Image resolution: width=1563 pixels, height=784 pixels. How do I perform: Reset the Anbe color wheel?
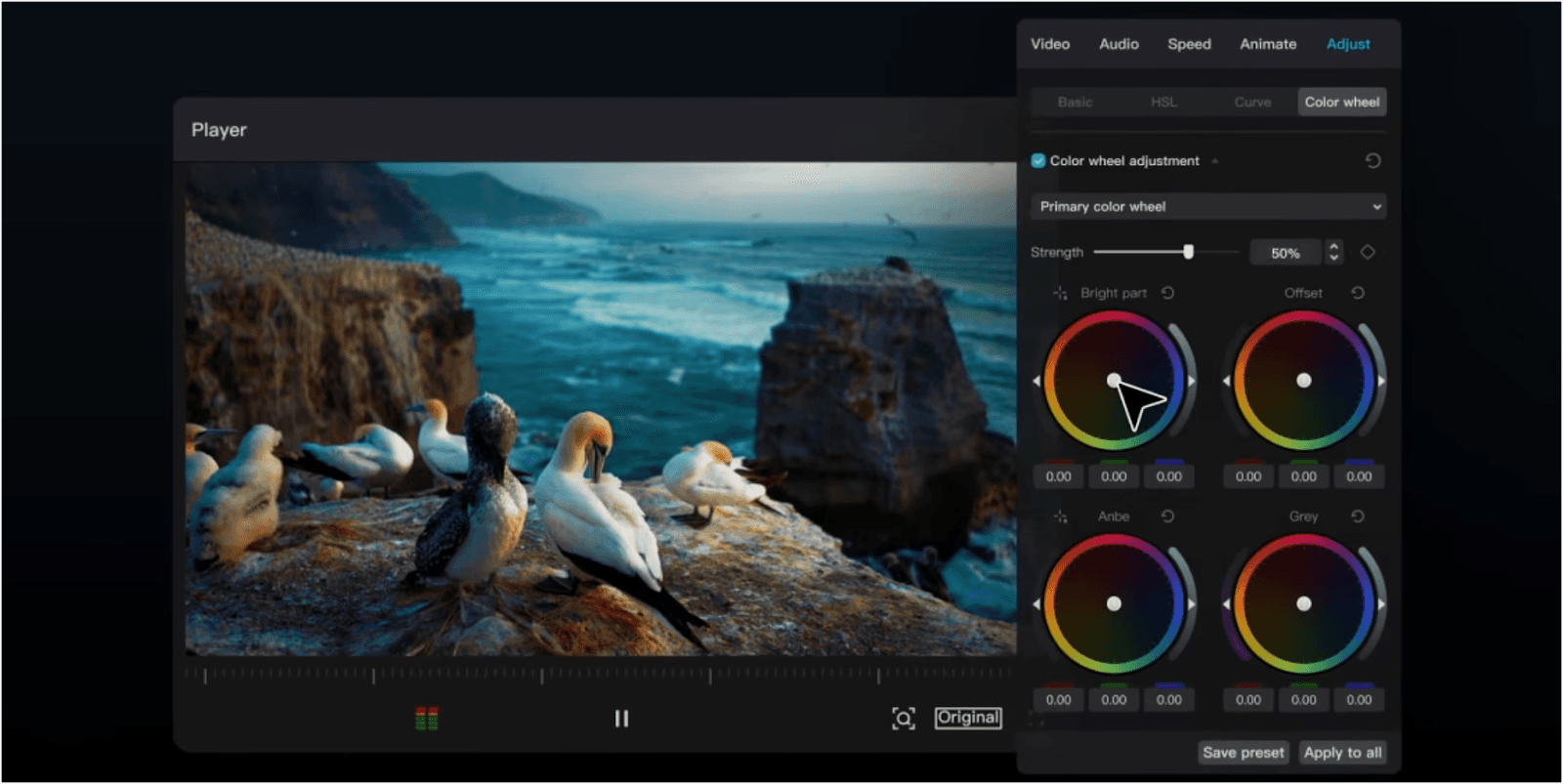[1167, 516]
